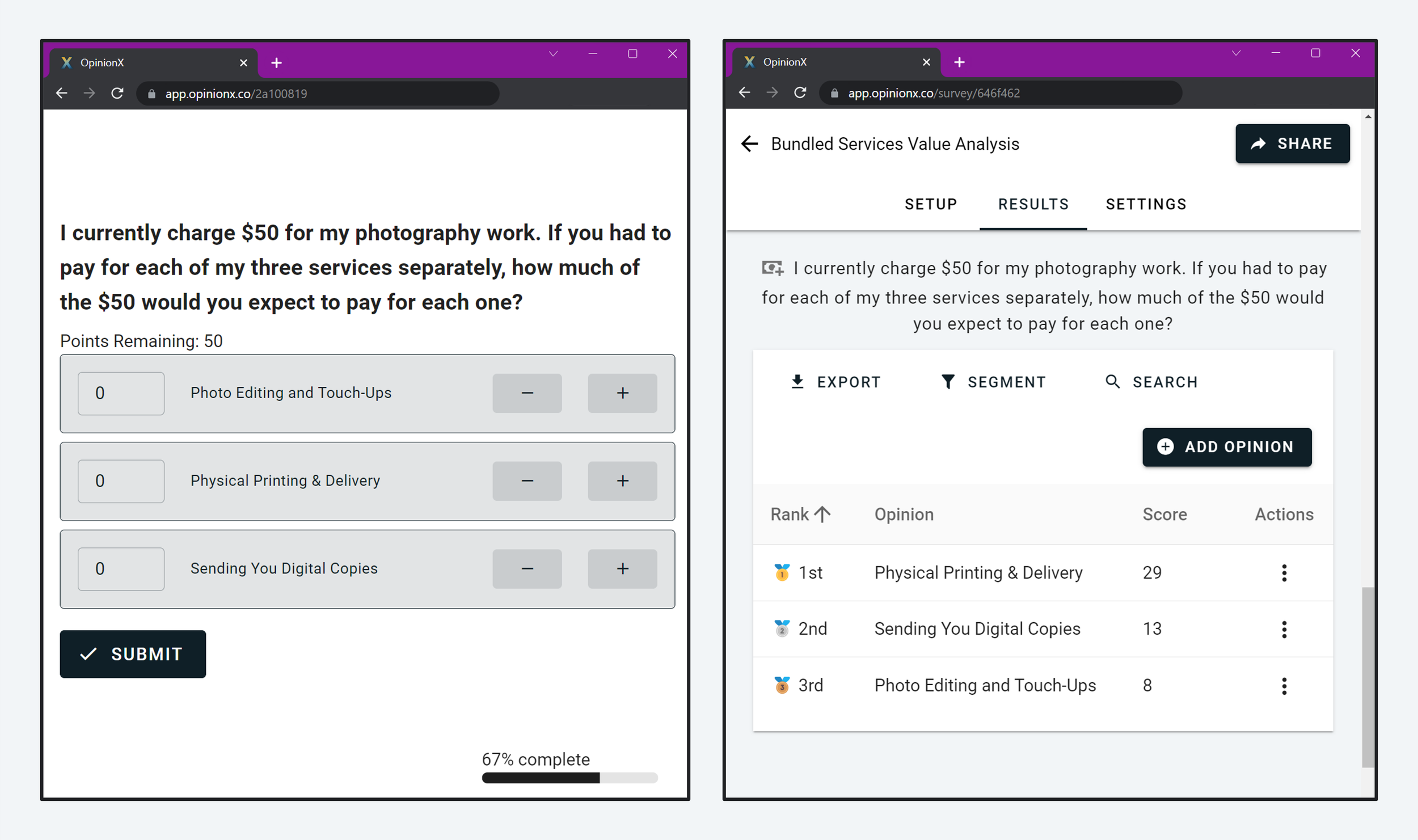Go back in the left browser window
The width and height of the screenshot is (1418, 840).
62,94
